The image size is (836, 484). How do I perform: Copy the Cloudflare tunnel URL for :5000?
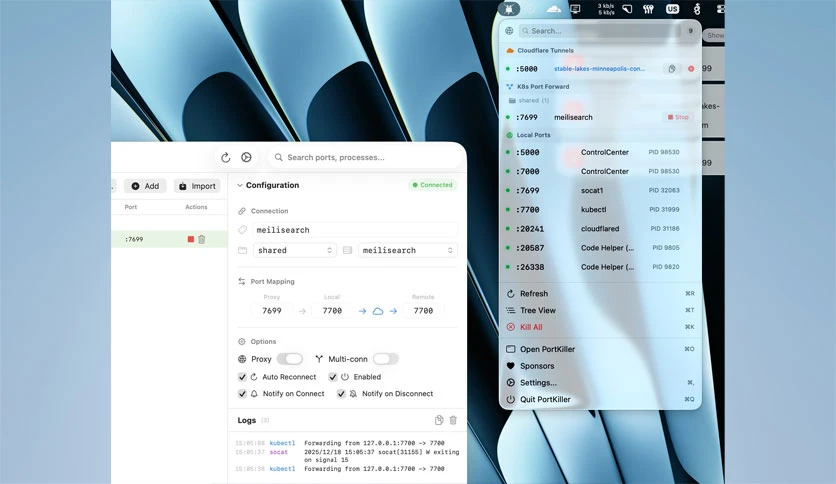coord(672,69)
